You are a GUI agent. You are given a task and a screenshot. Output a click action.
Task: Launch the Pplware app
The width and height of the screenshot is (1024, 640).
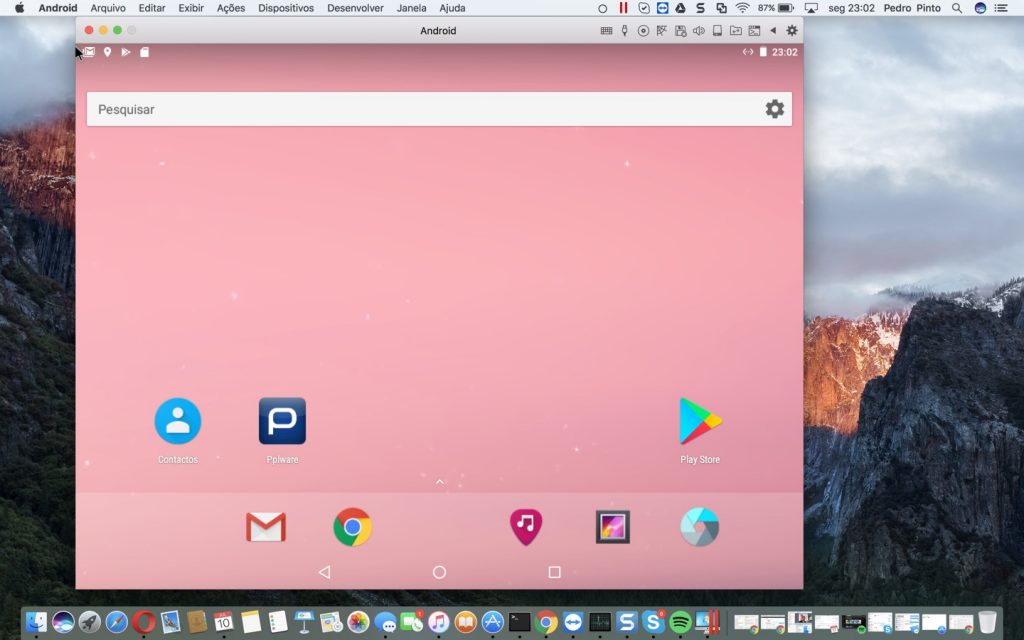pos(282,422)
